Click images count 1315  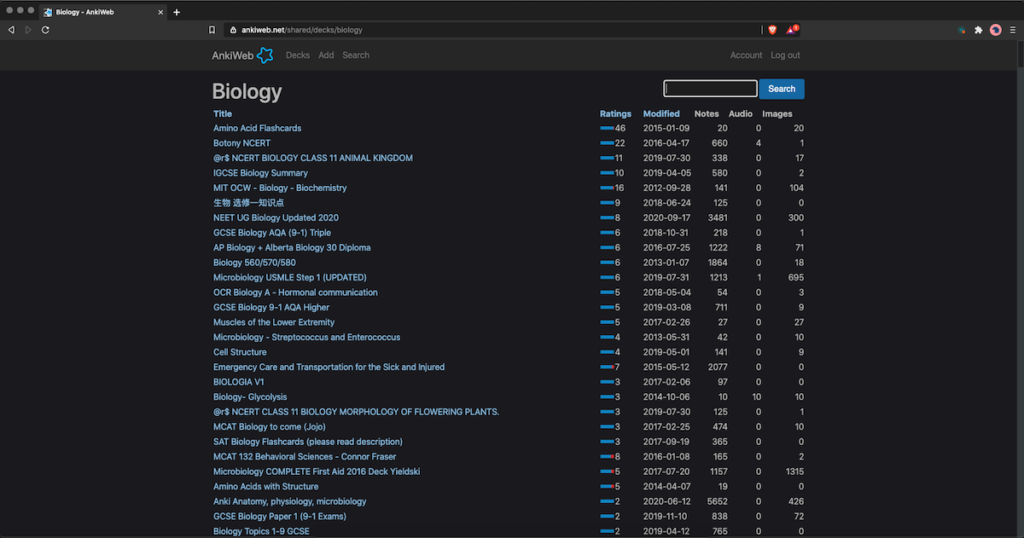[793, 471]
